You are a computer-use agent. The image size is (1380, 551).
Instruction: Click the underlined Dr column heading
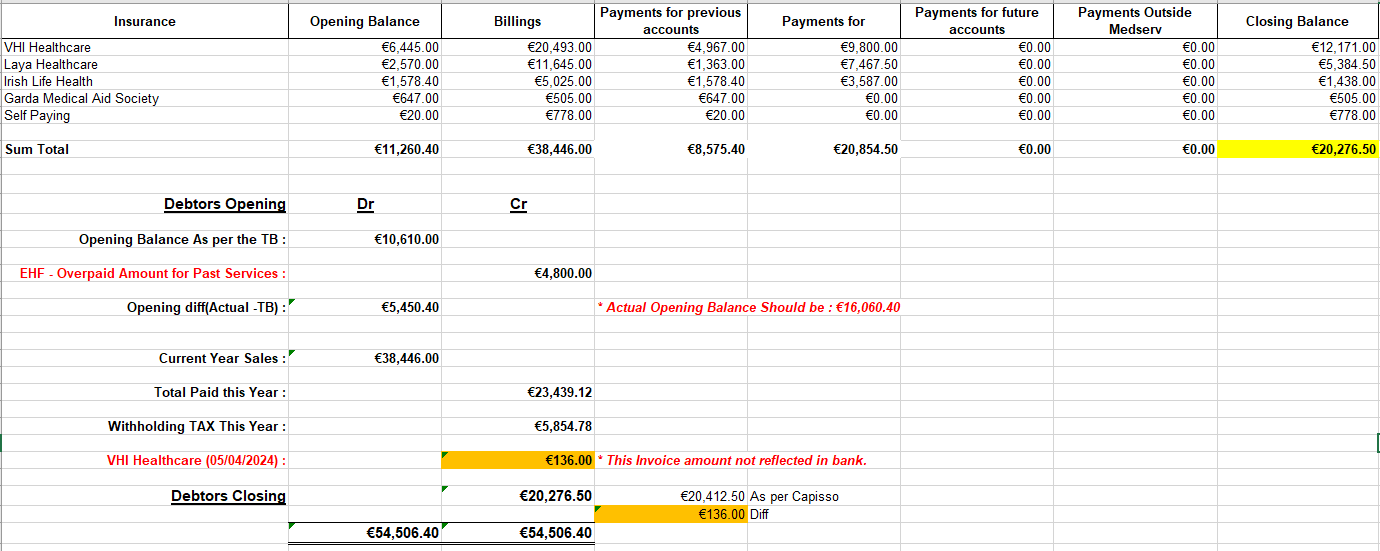(x=365, y=204)
